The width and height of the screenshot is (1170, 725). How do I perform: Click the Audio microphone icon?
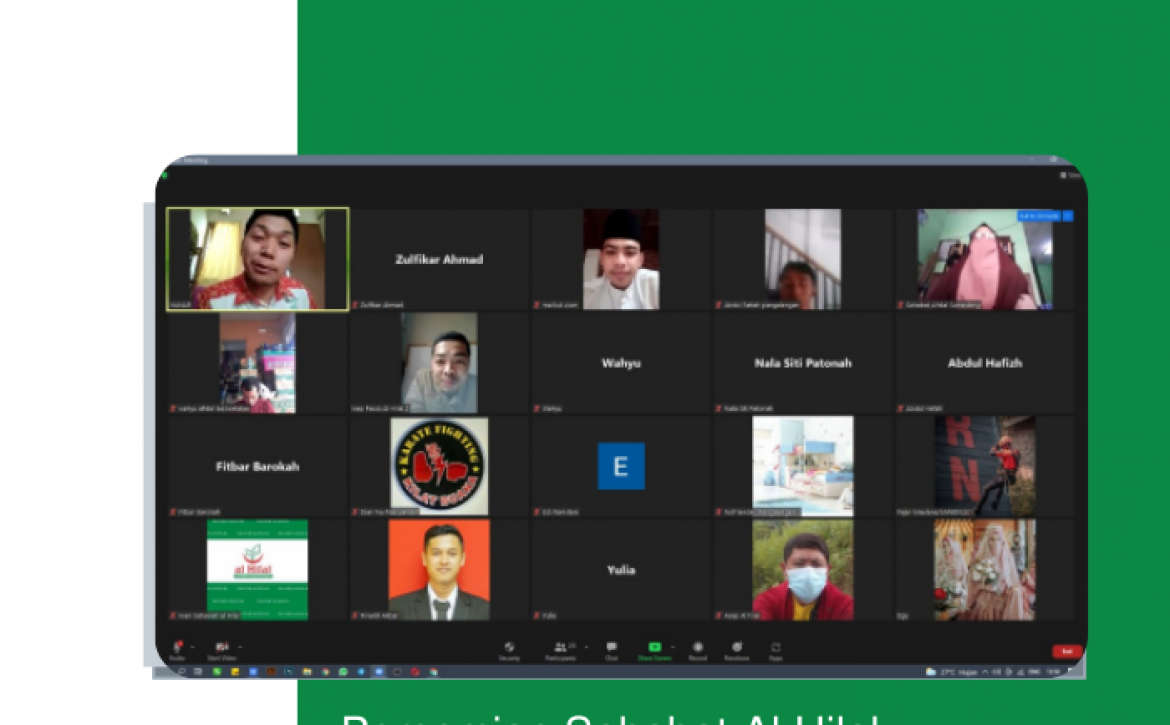[178, 647]
